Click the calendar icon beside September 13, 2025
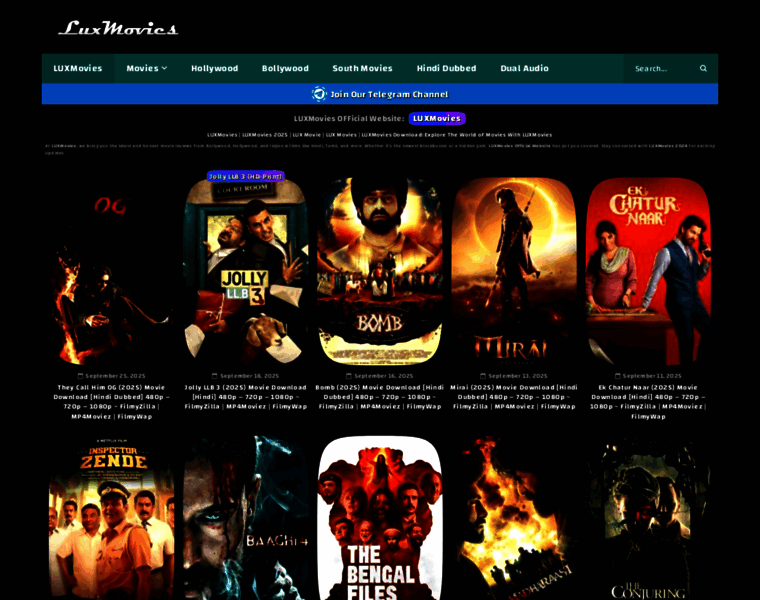This screenshot has width=760, height=600. coord(483,376)
